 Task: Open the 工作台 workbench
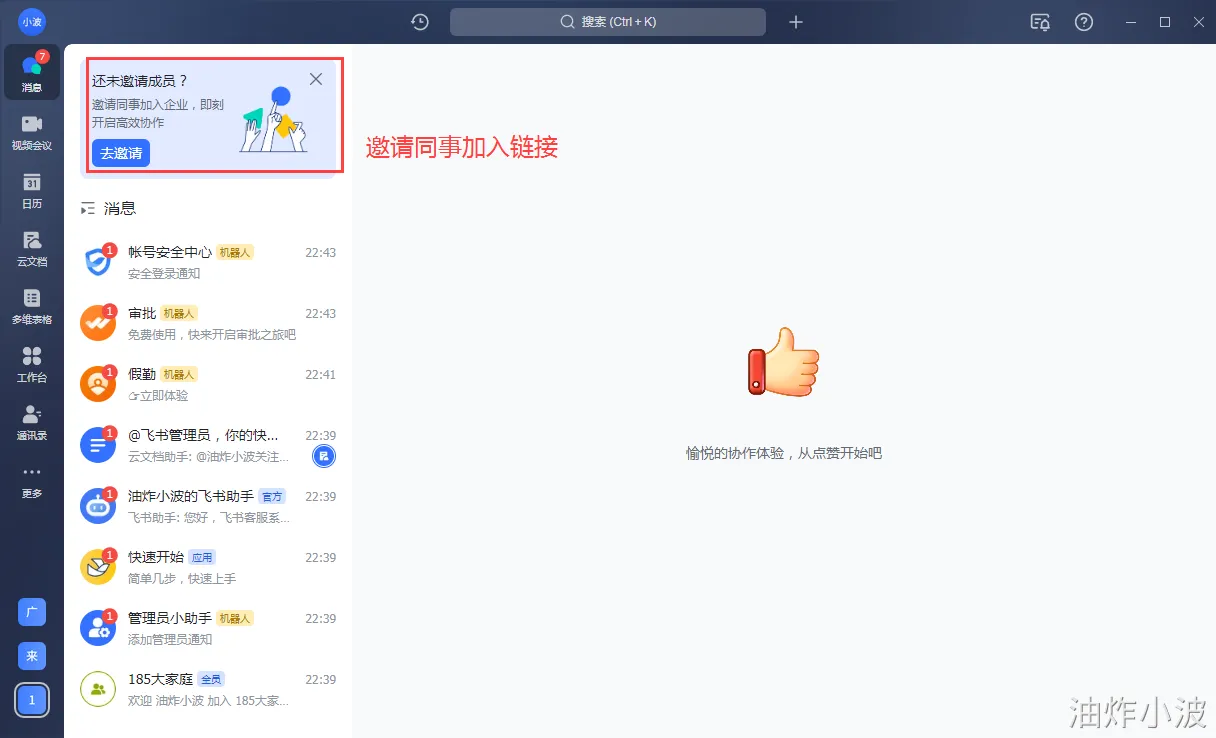coord(32,363)
